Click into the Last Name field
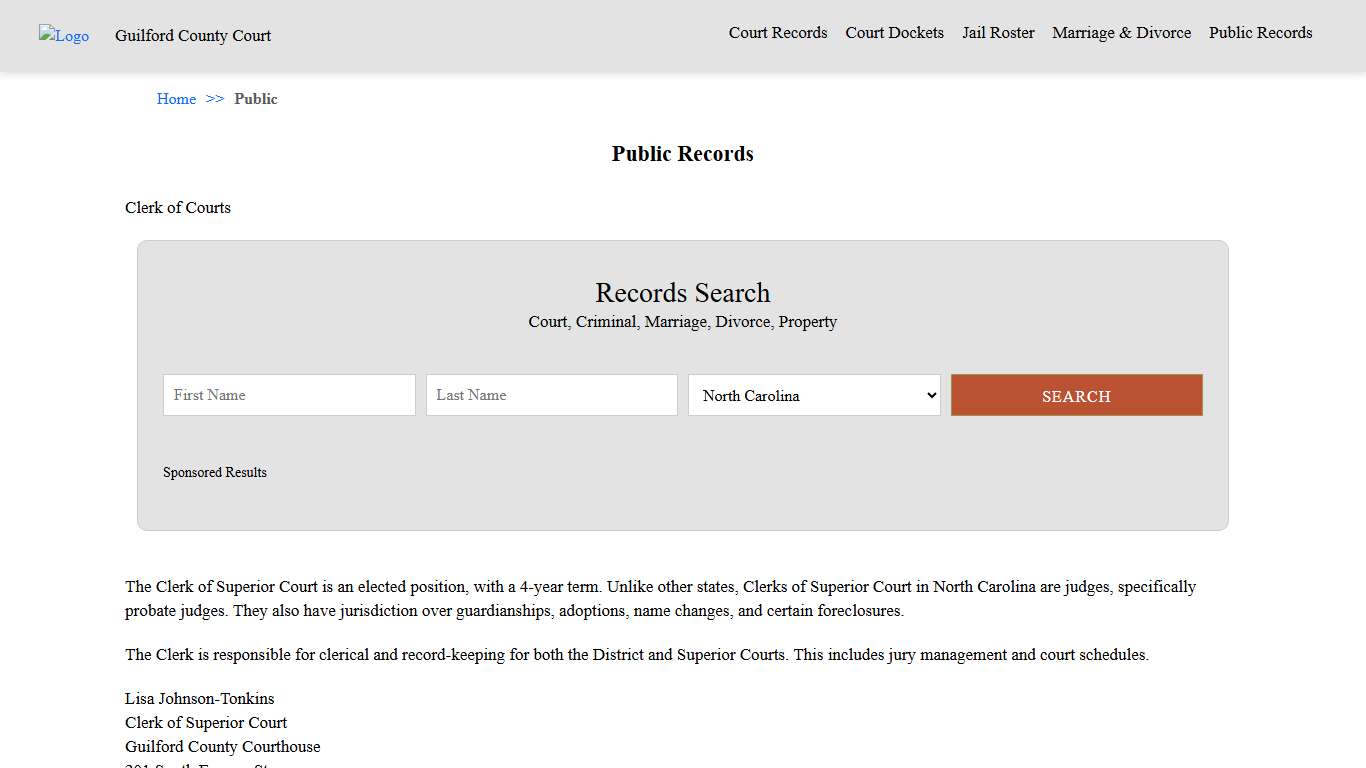1366x768 pixels. (x=551, y=395)
